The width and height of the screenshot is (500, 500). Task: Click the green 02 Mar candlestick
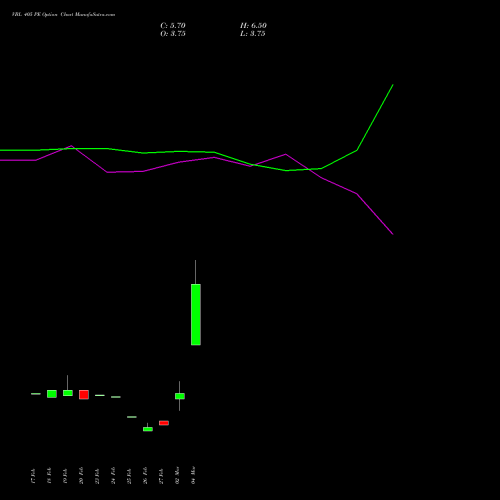pyautogui.click(x=180, y=396)
